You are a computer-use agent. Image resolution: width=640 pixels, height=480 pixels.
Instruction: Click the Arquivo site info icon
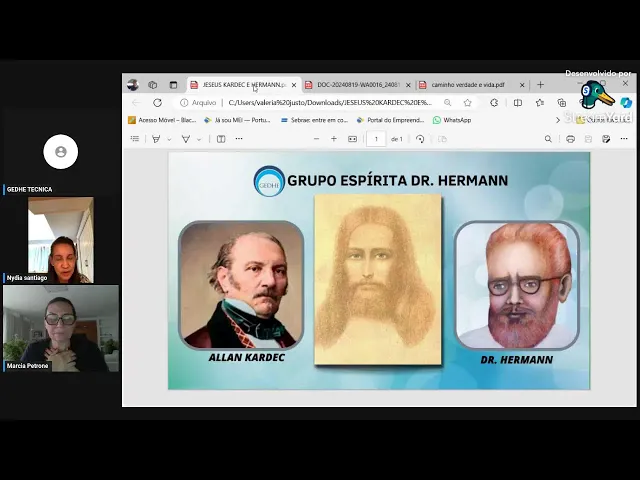[184, 103]
